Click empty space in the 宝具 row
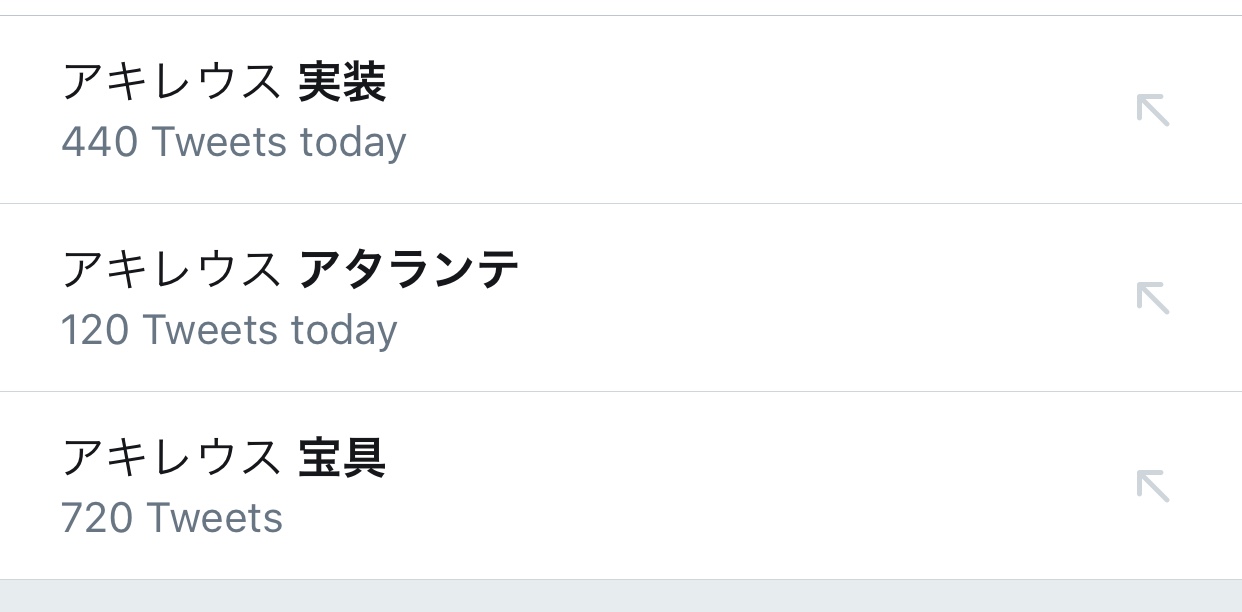Image resolution: width=1242 pixels, height=612 pixels. (750, 486)
